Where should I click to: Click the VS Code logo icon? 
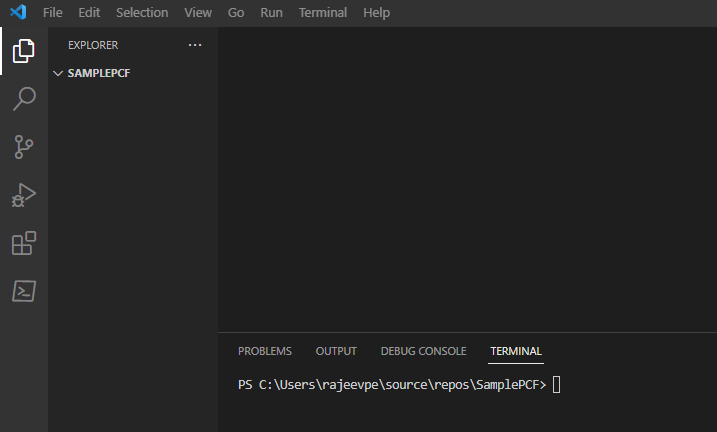point(17,13)
